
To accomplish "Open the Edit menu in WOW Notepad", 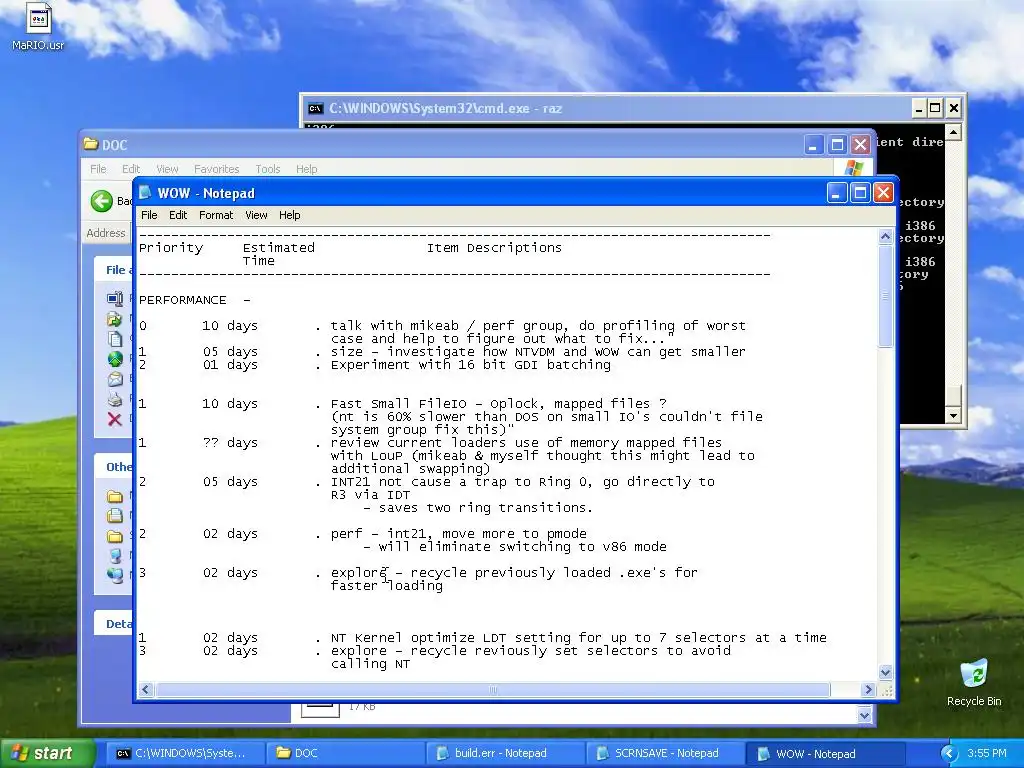I will [x=178, y=215].
